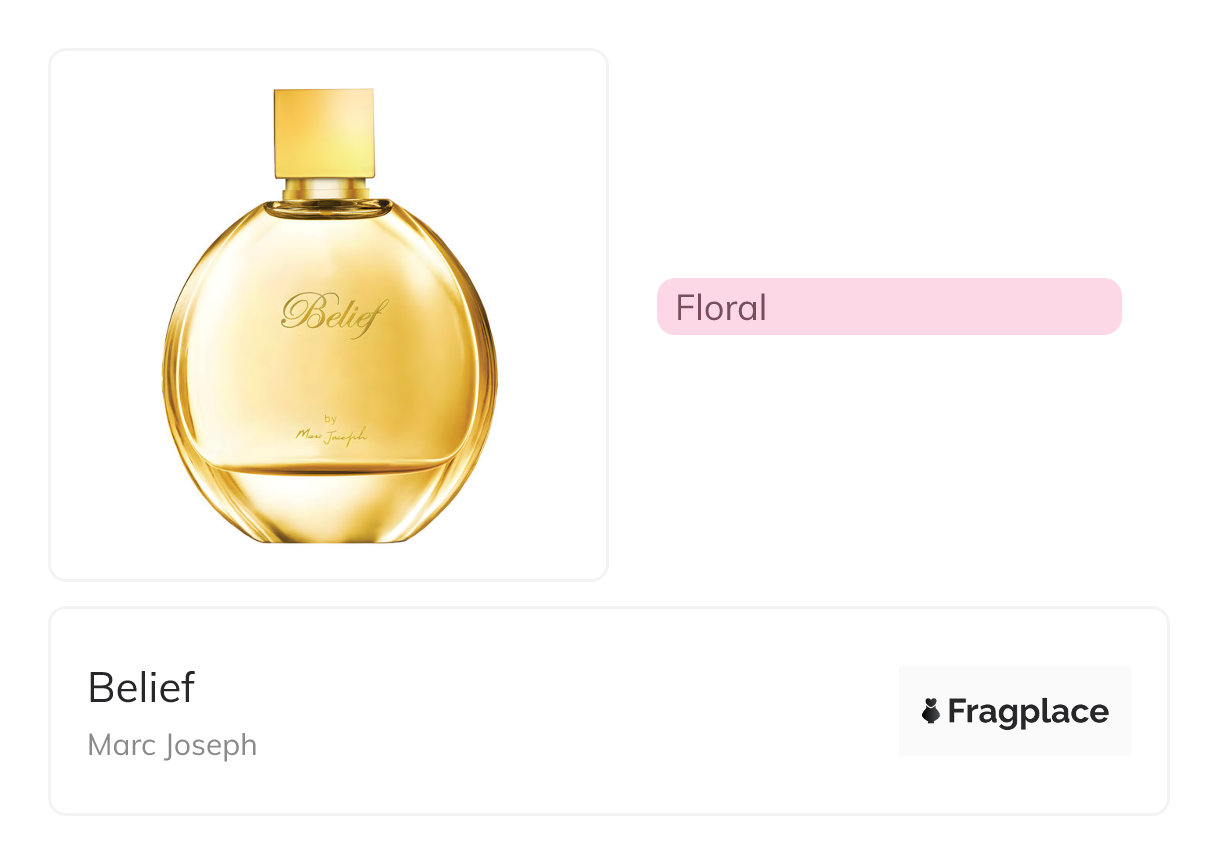The height and width of the screenshot is (864, 1218).
Task: Click the Belief product title
Action: point(141,687)
